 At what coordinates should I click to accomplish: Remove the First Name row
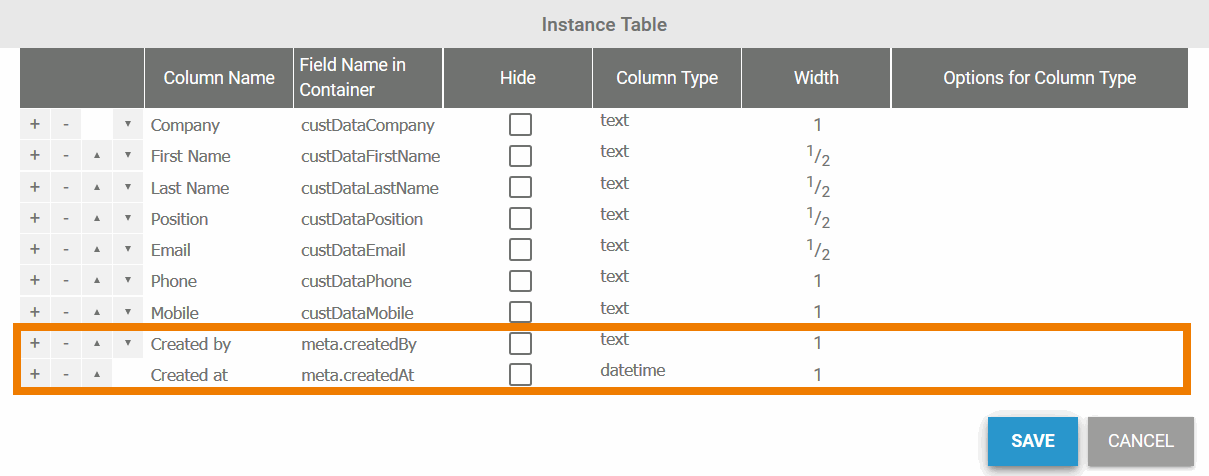(66, 156)
